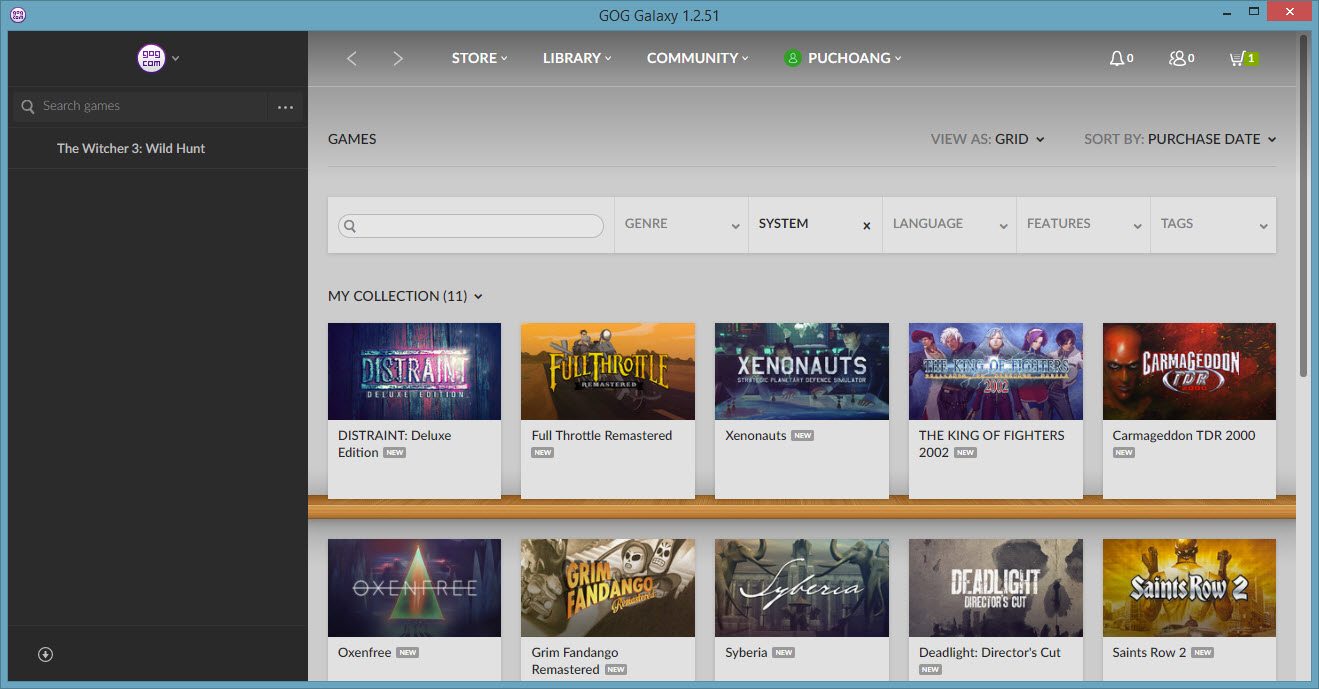Expand the LANGUAGE filter dropdown
This screenshot has height=689, width=1319.
tap(949, 224)
